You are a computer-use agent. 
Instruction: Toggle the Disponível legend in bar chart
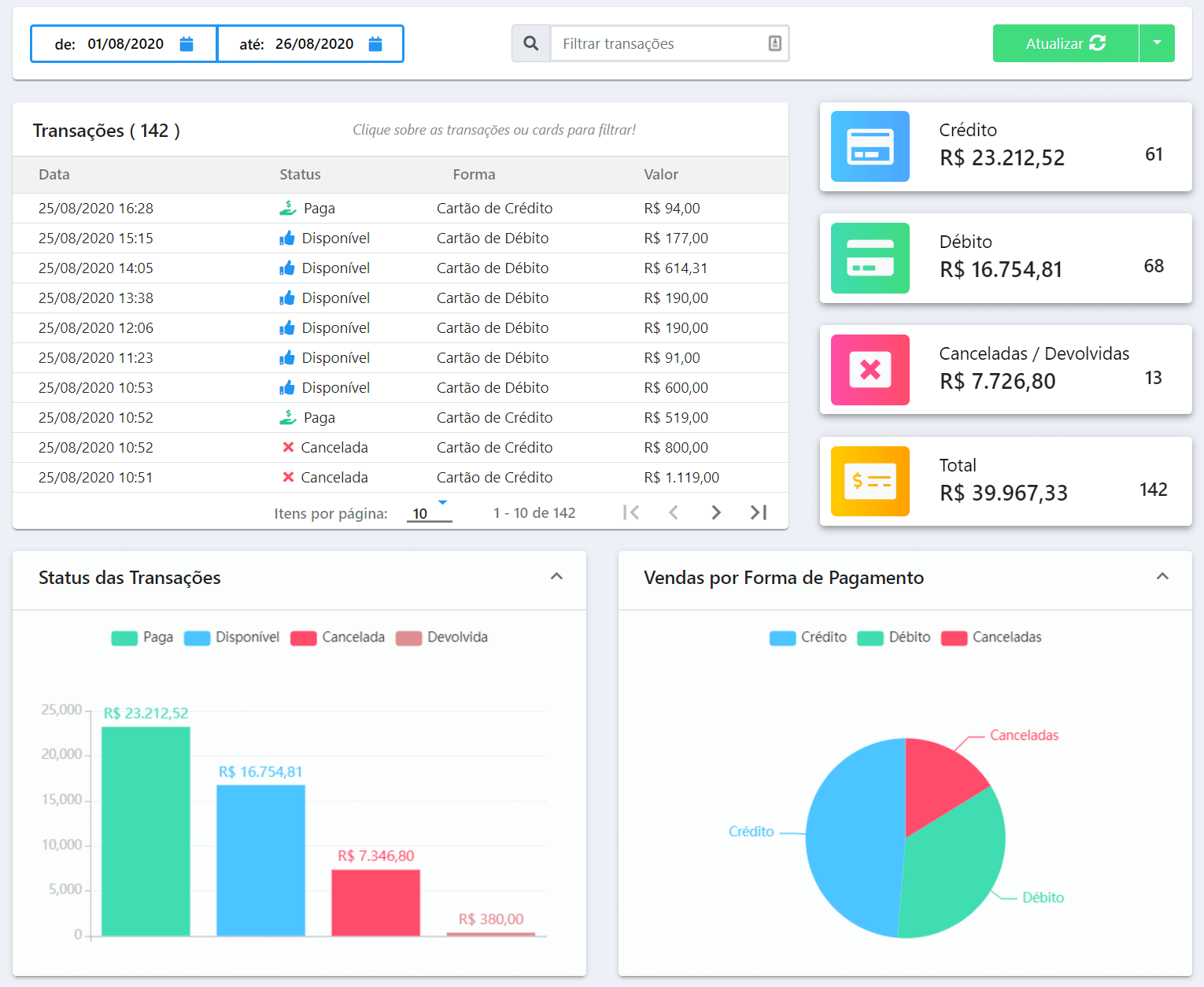[x=232, y=638]
